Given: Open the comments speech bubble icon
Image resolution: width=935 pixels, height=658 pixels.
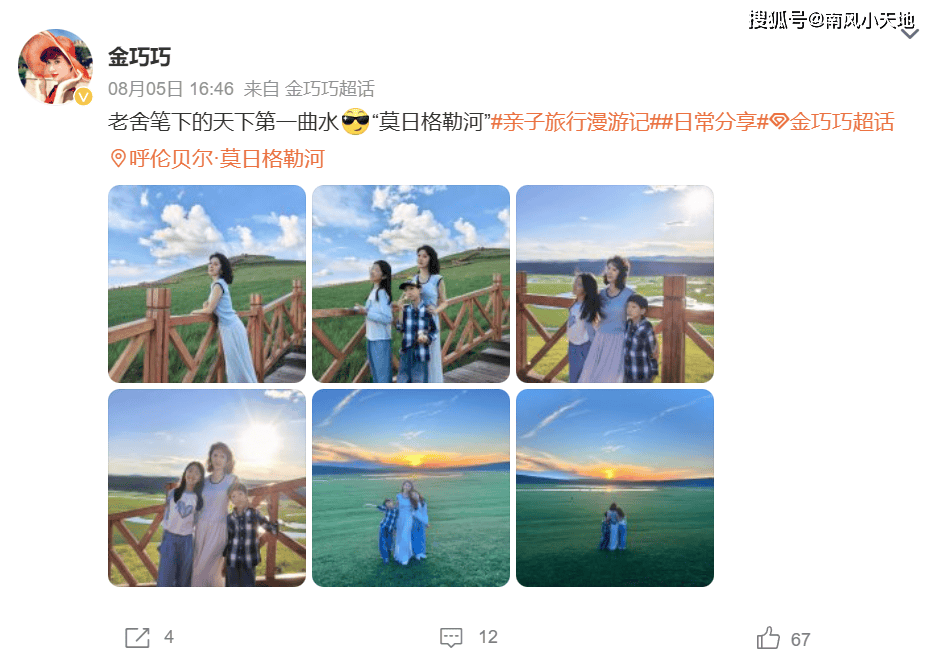Looking at the screenshot, I should click(451, 637).
